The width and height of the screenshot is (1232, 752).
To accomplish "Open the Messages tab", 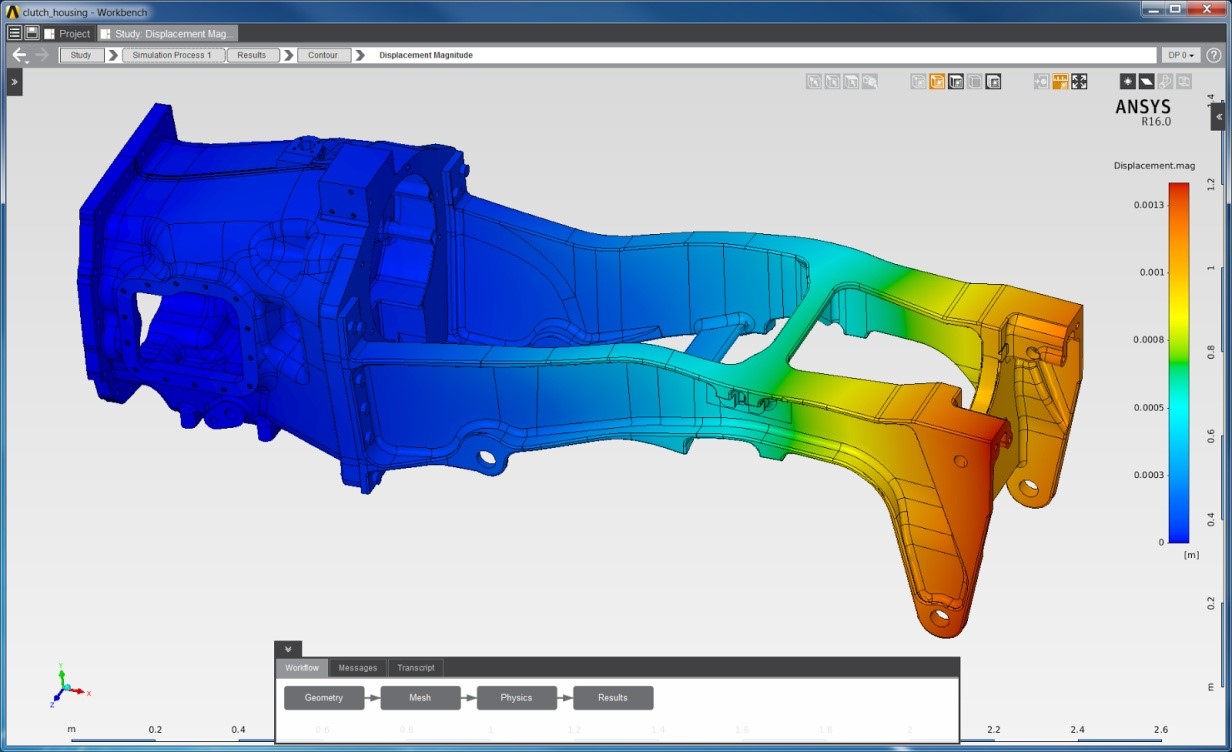I will (358, 668).
